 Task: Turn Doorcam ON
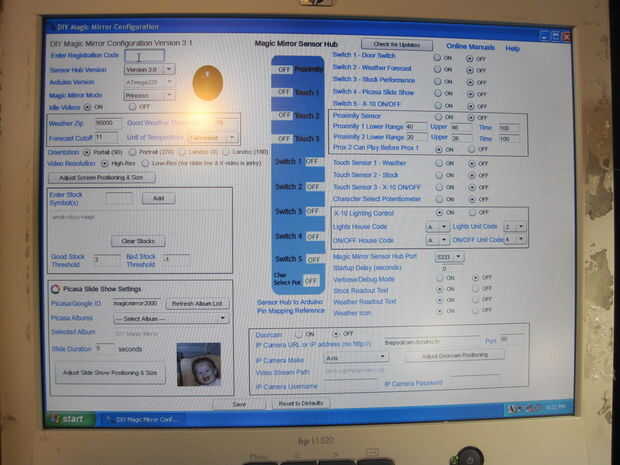(299, 334)
